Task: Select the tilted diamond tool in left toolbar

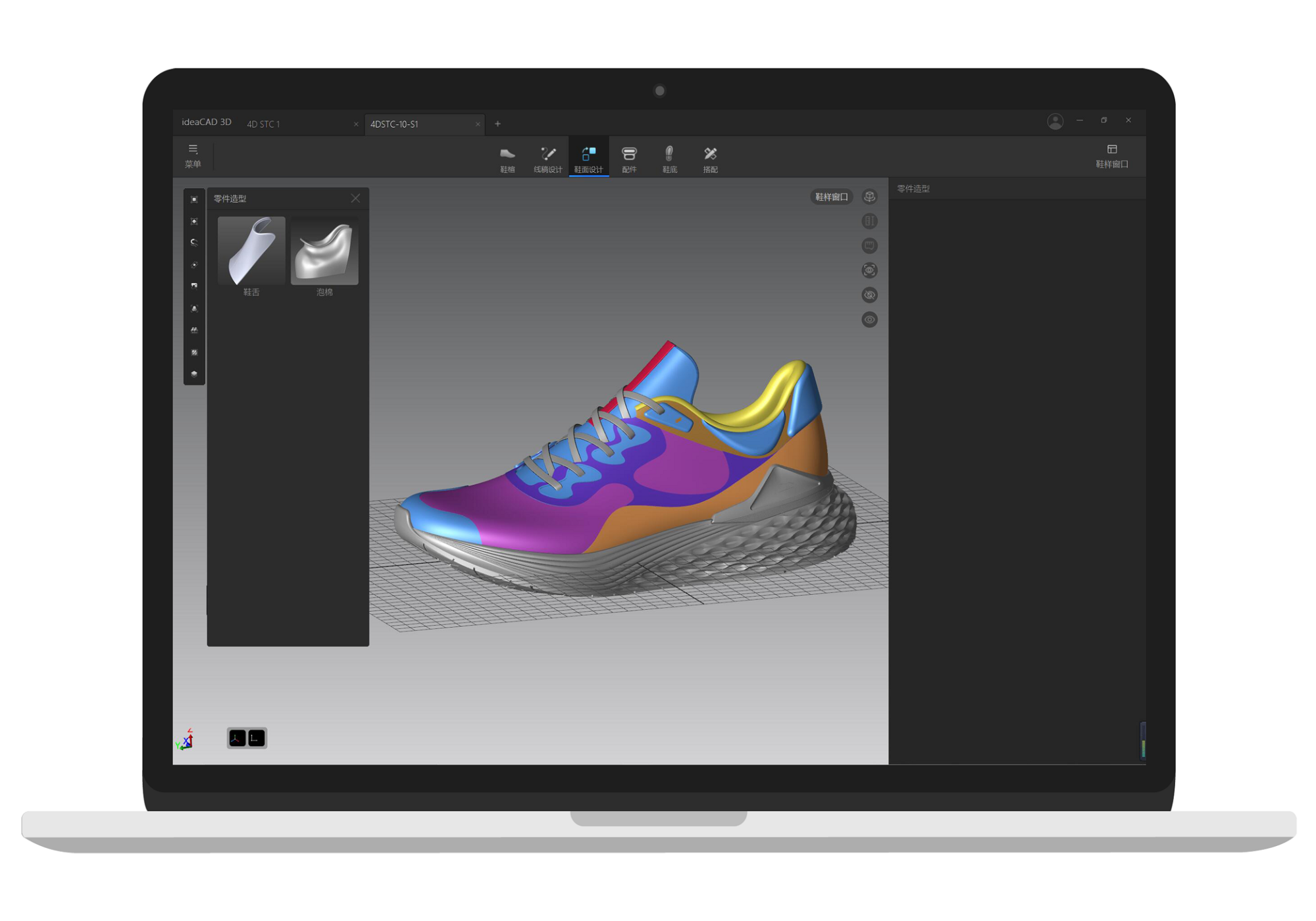Action: coord(194,265)
